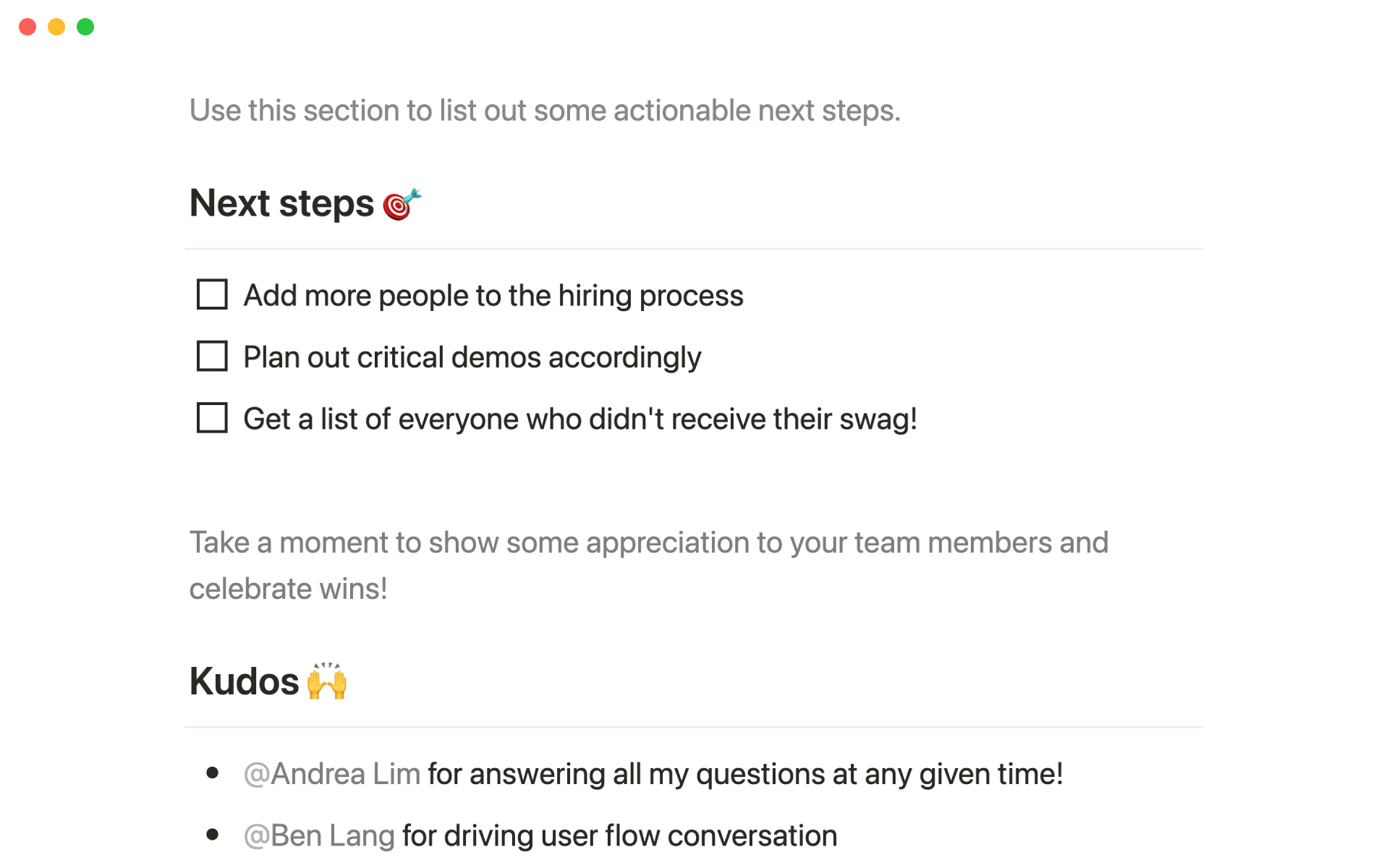Click the dart target emoji beside Next steps

(x=402, y=204)
